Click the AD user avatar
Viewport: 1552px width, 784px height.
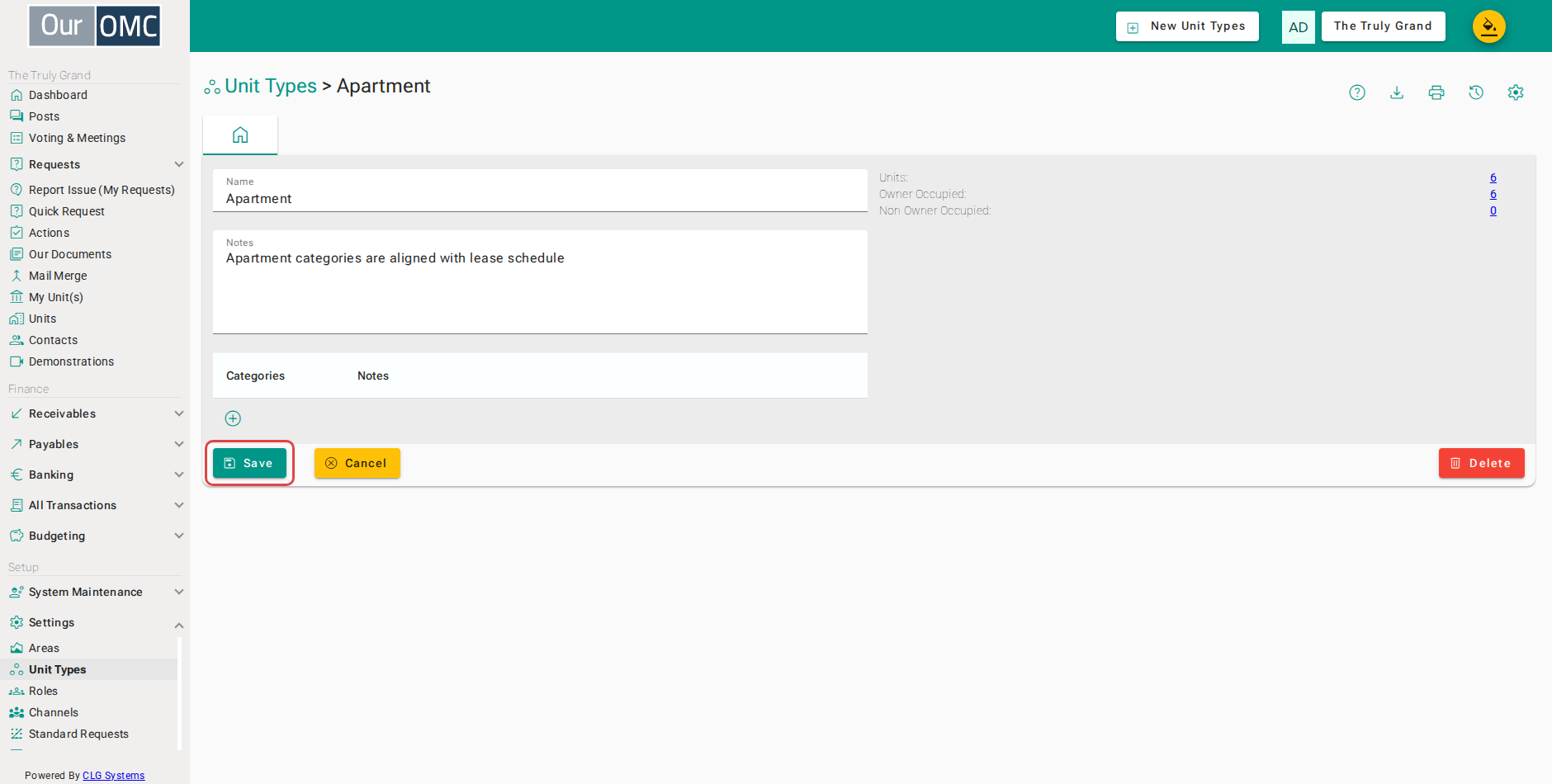(x=1298, y=27)
